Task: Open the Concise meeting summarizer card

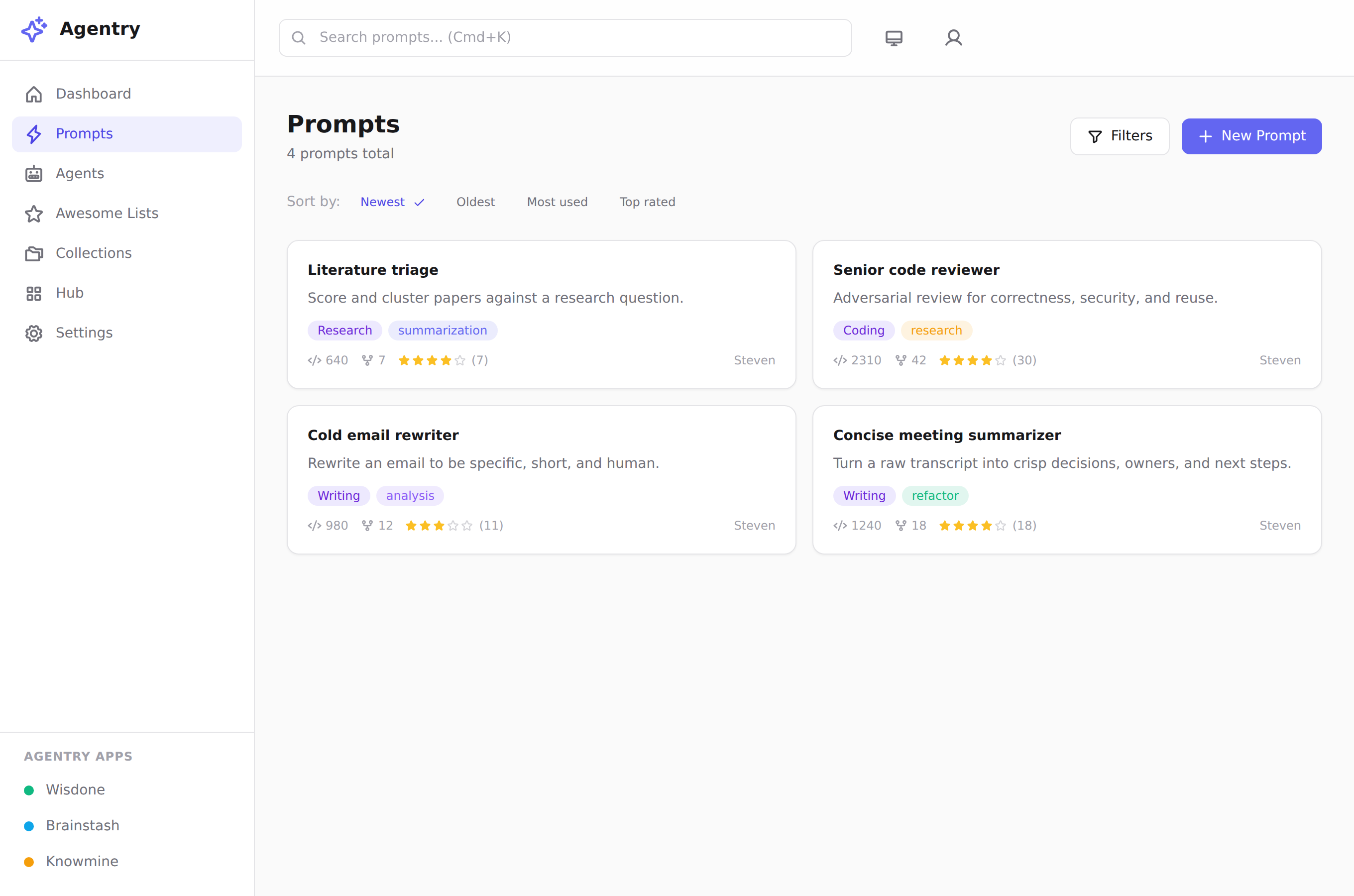Action: click(1067, 479)
